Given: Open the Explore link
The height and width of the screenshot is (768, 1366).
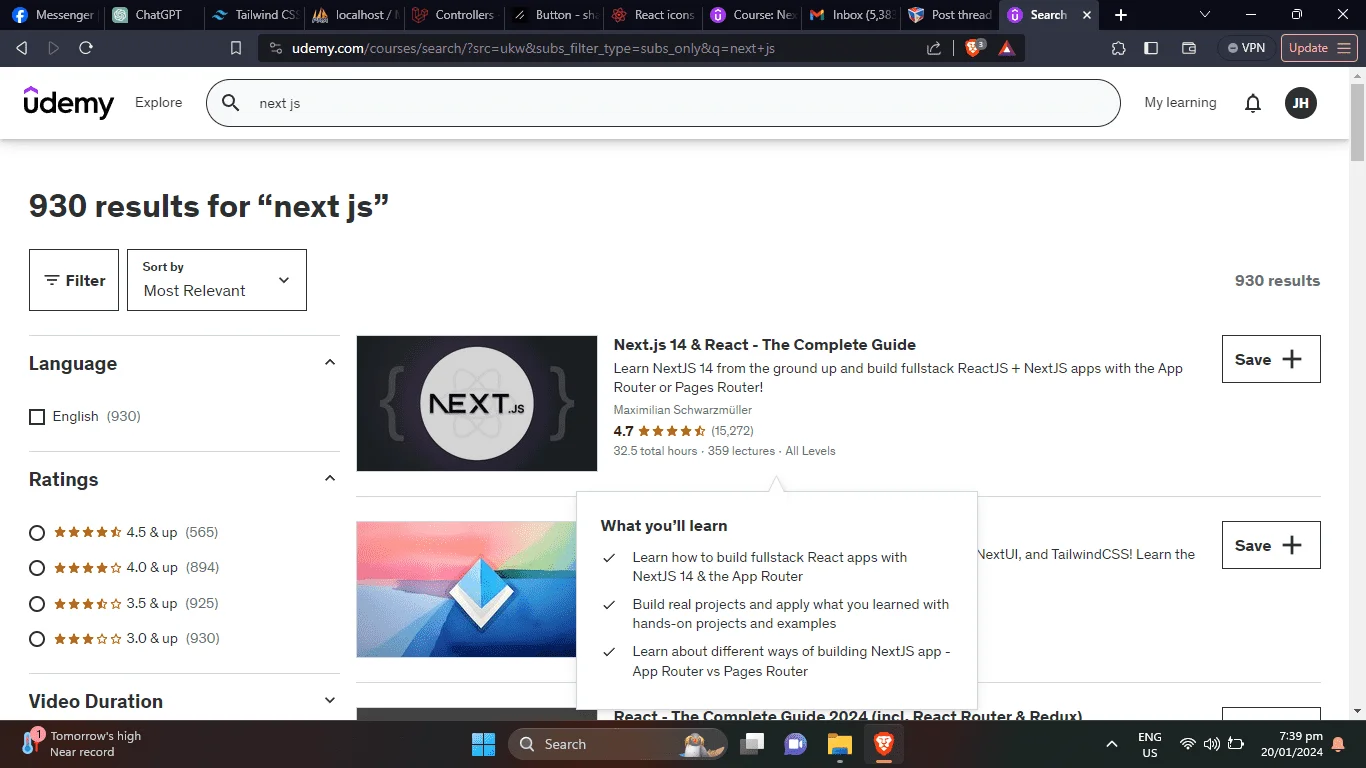Looking at the screenshot, I should click(159, 102).
